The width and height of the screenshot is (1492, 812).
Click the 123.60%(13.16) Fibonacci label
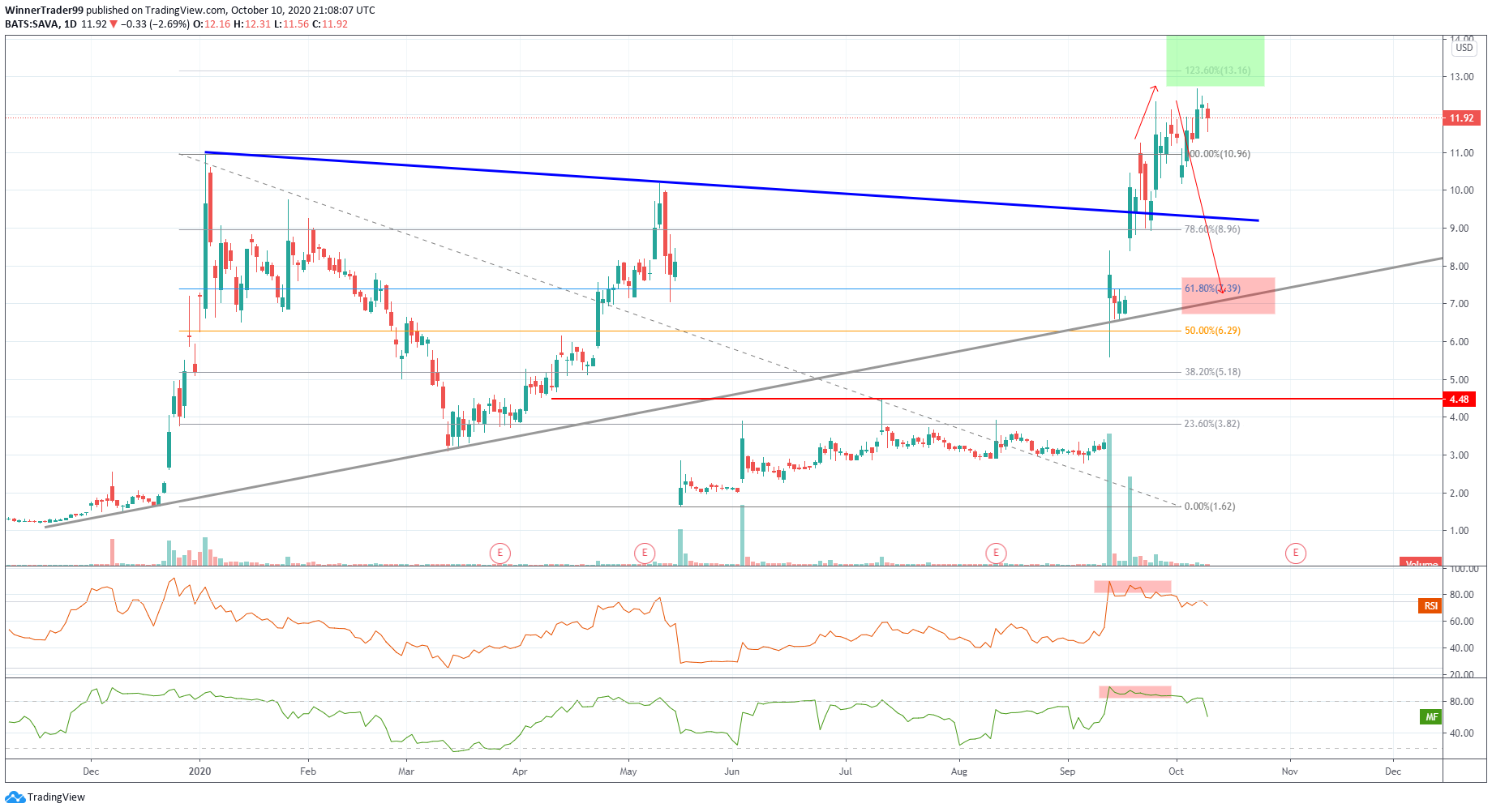point(1218,71)
